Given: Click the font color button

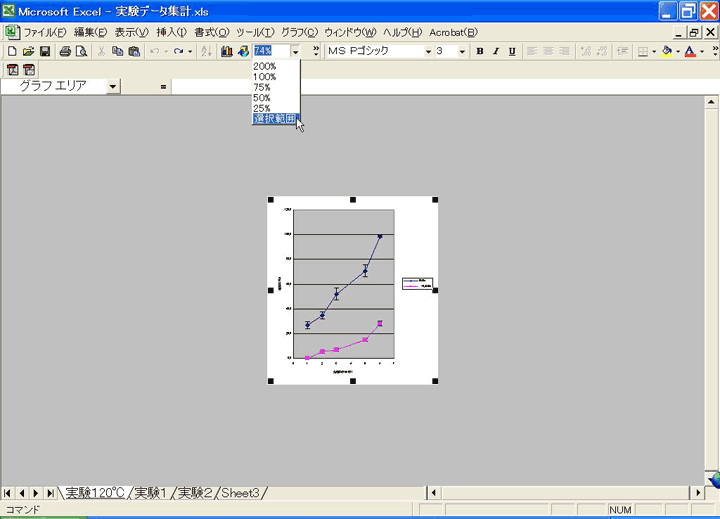Looking at the screenshot, I should click(x=689, y=51).
